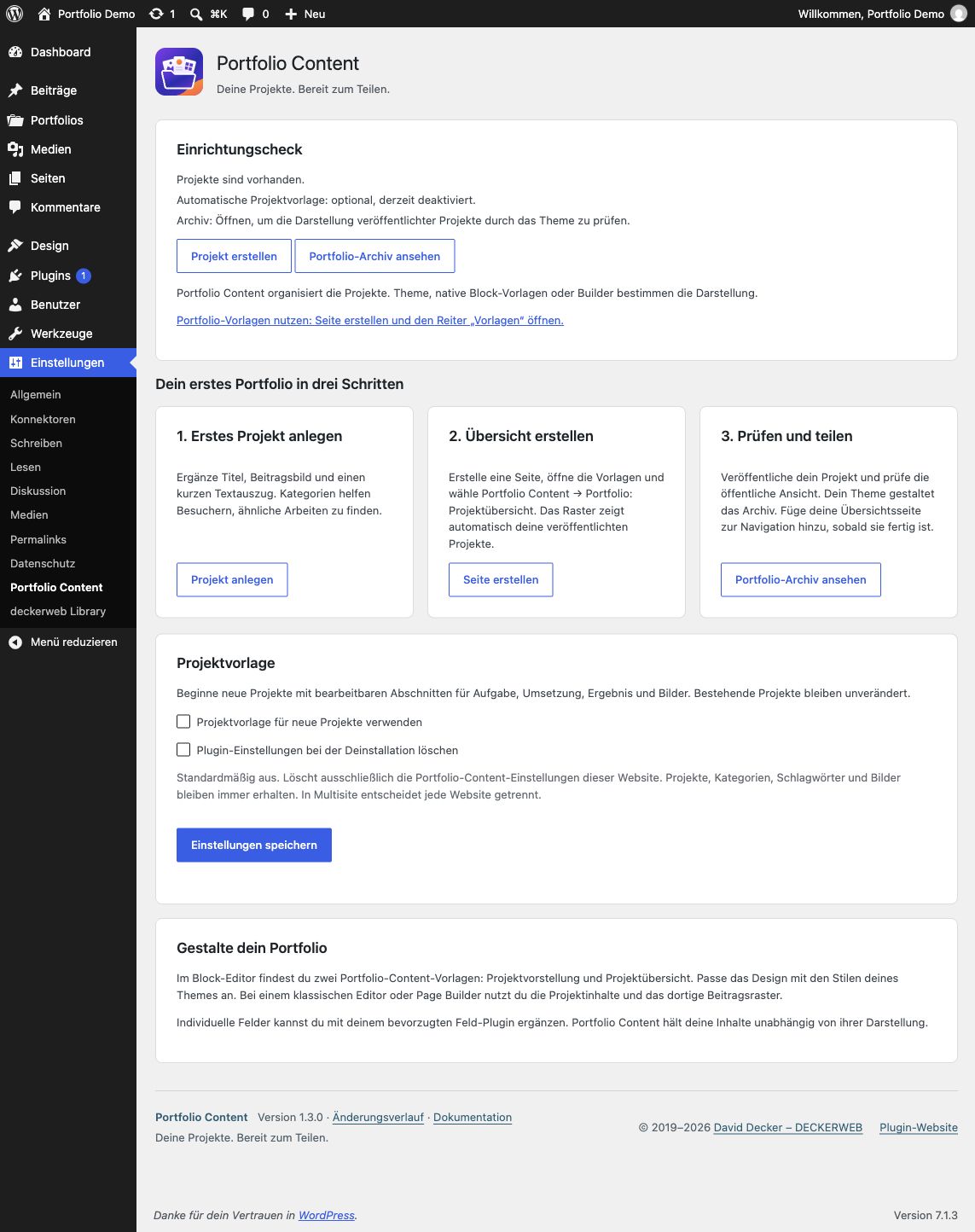
Task: Click Portfolio-Archiv ansehen in Einrichtungscheck
Action: pyautogui.click(x=374, y=256)
